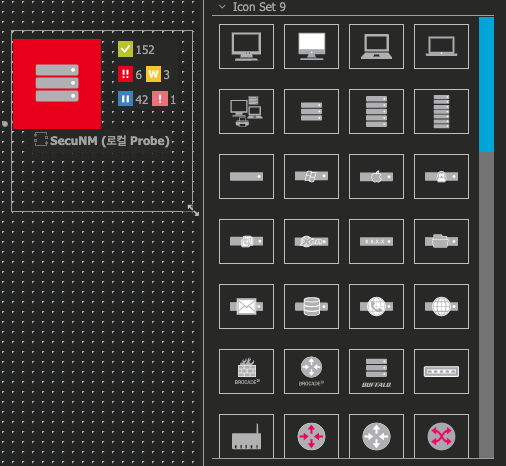Pick the white-arrow router circle icon
506x466 pixels.
click(376, 436)
